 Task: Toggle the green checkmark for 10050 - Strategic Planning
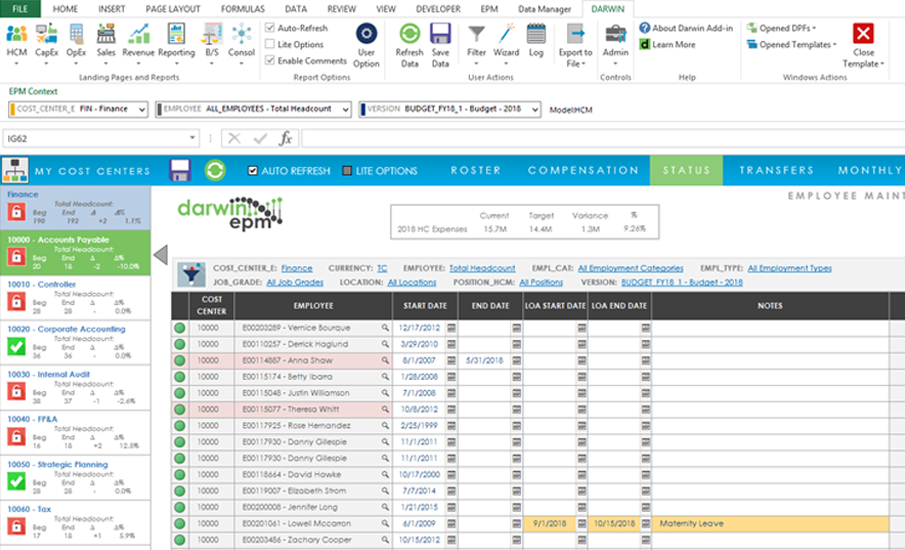point(16,481)
